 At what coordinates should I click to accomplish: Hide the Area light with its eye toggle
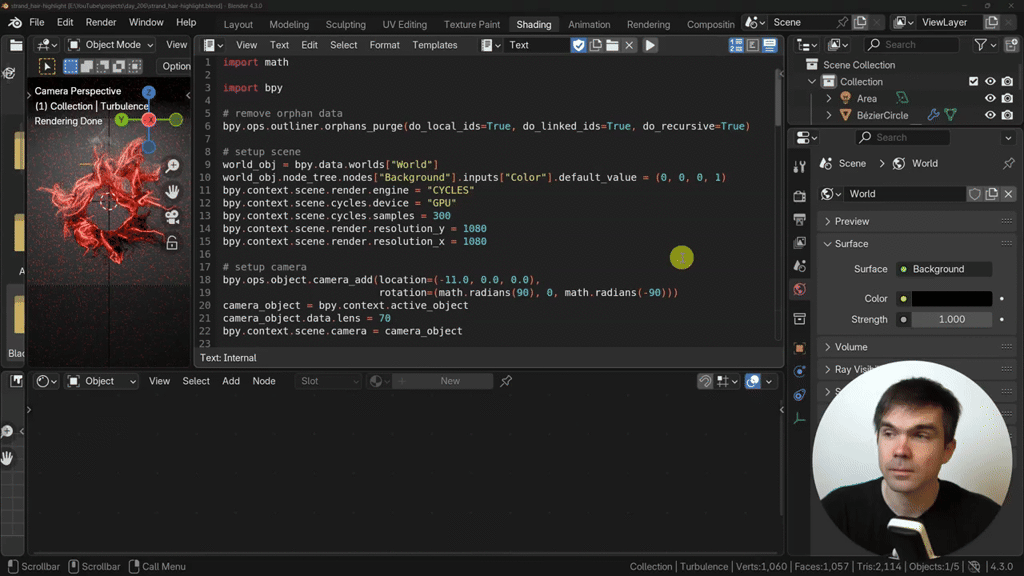coord(990,98)
